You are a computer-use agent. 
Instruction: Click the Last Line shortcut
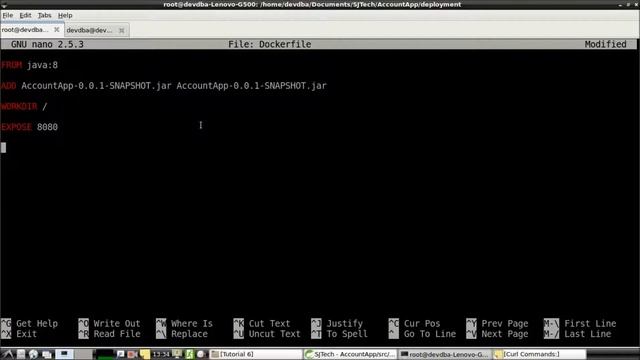[578, 334]
